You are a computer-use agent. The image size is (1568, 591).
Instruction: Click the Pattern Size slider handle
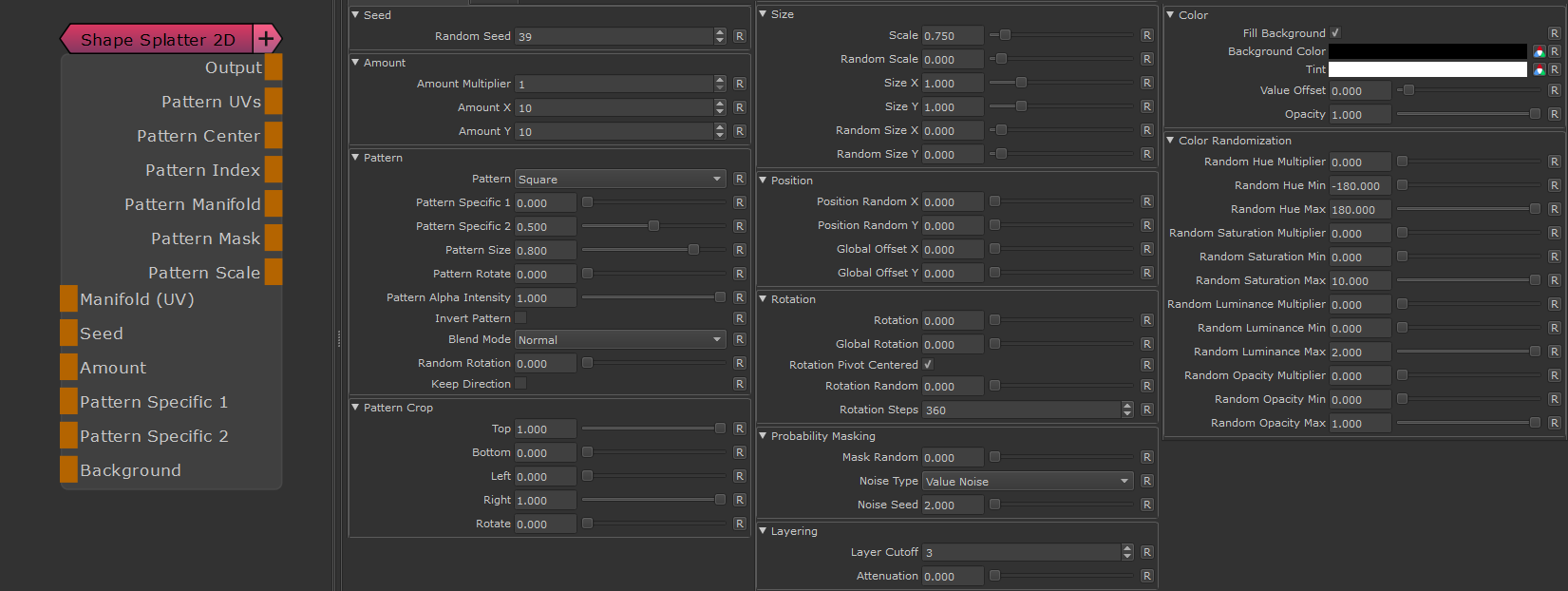[693, 250]
